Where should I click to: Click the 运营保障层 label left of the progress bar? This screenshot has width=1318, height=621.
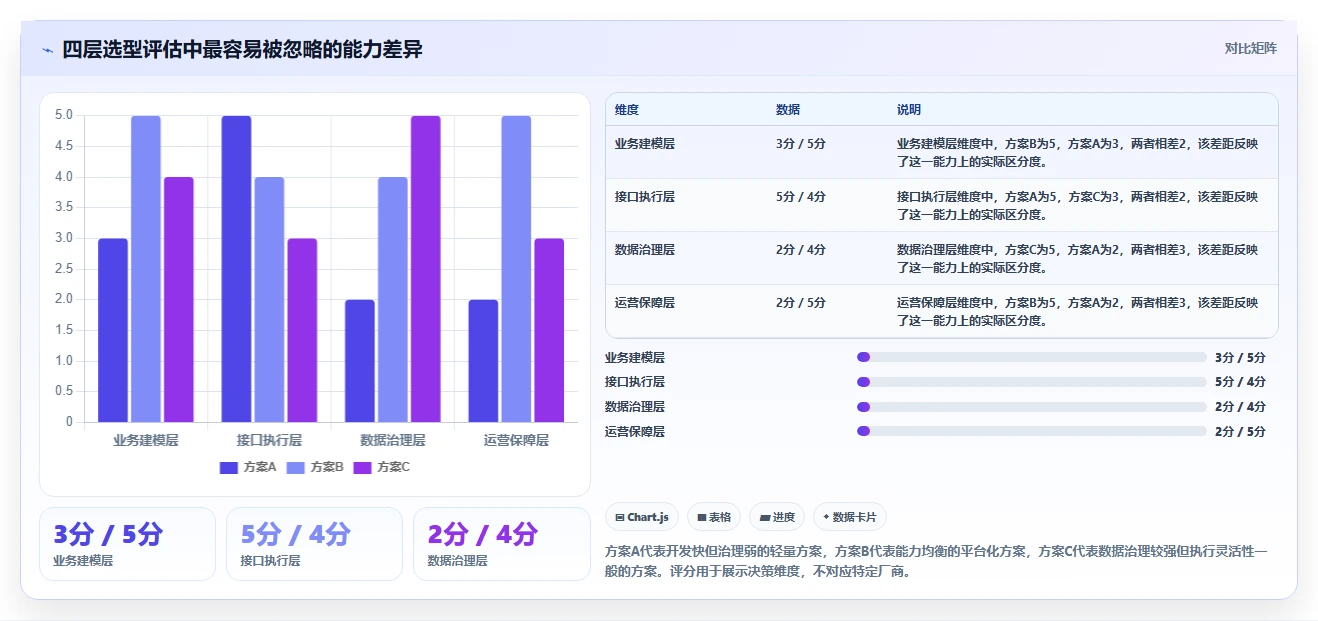(x=635, y=431)
